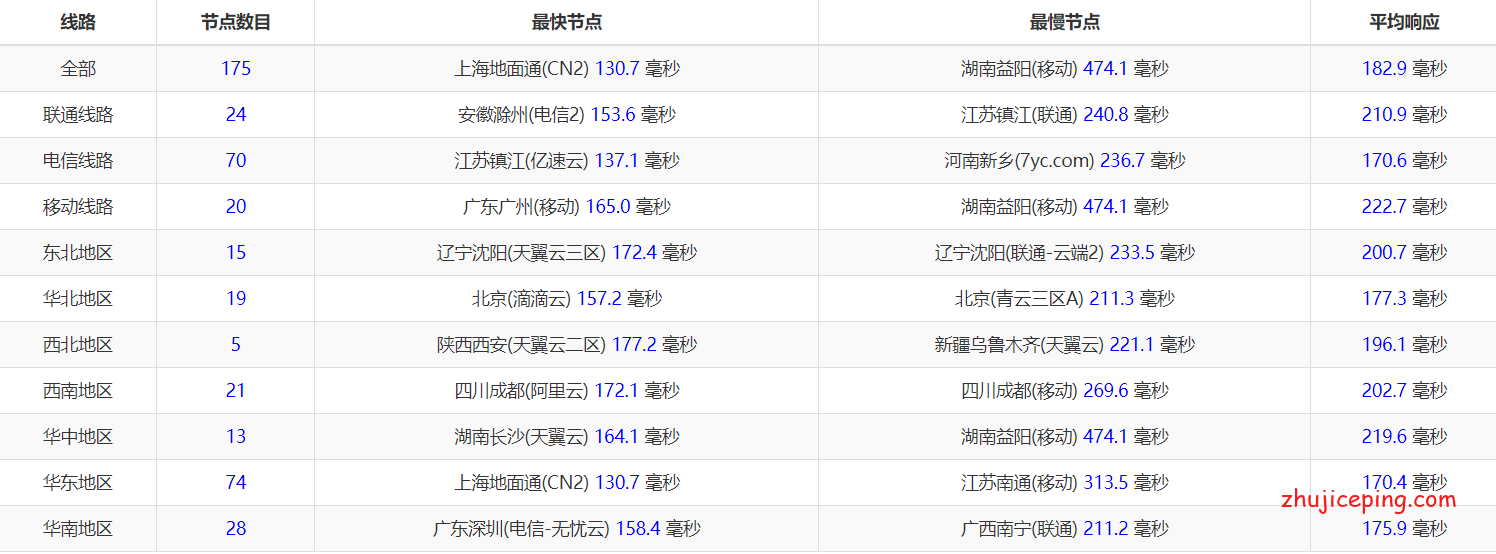Click fastest node 北京(滴滴云) 157.2 毫秒
The image size is (1496, 554).
(x=567, y=299)
